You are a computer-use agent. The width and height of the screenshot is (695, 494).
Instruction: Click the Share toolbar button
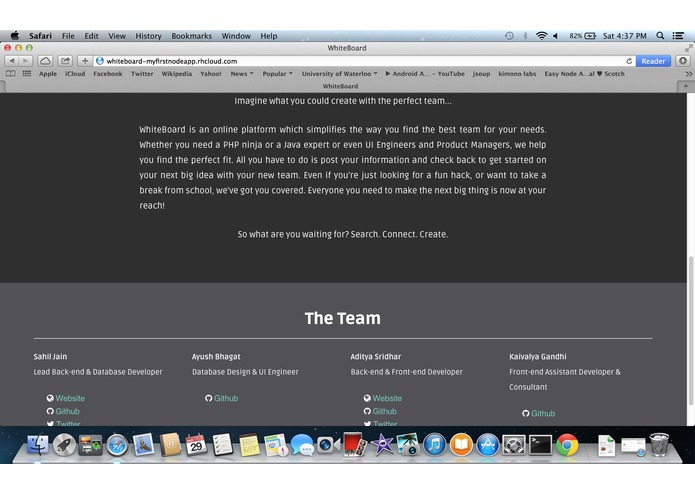coord(65,61)
